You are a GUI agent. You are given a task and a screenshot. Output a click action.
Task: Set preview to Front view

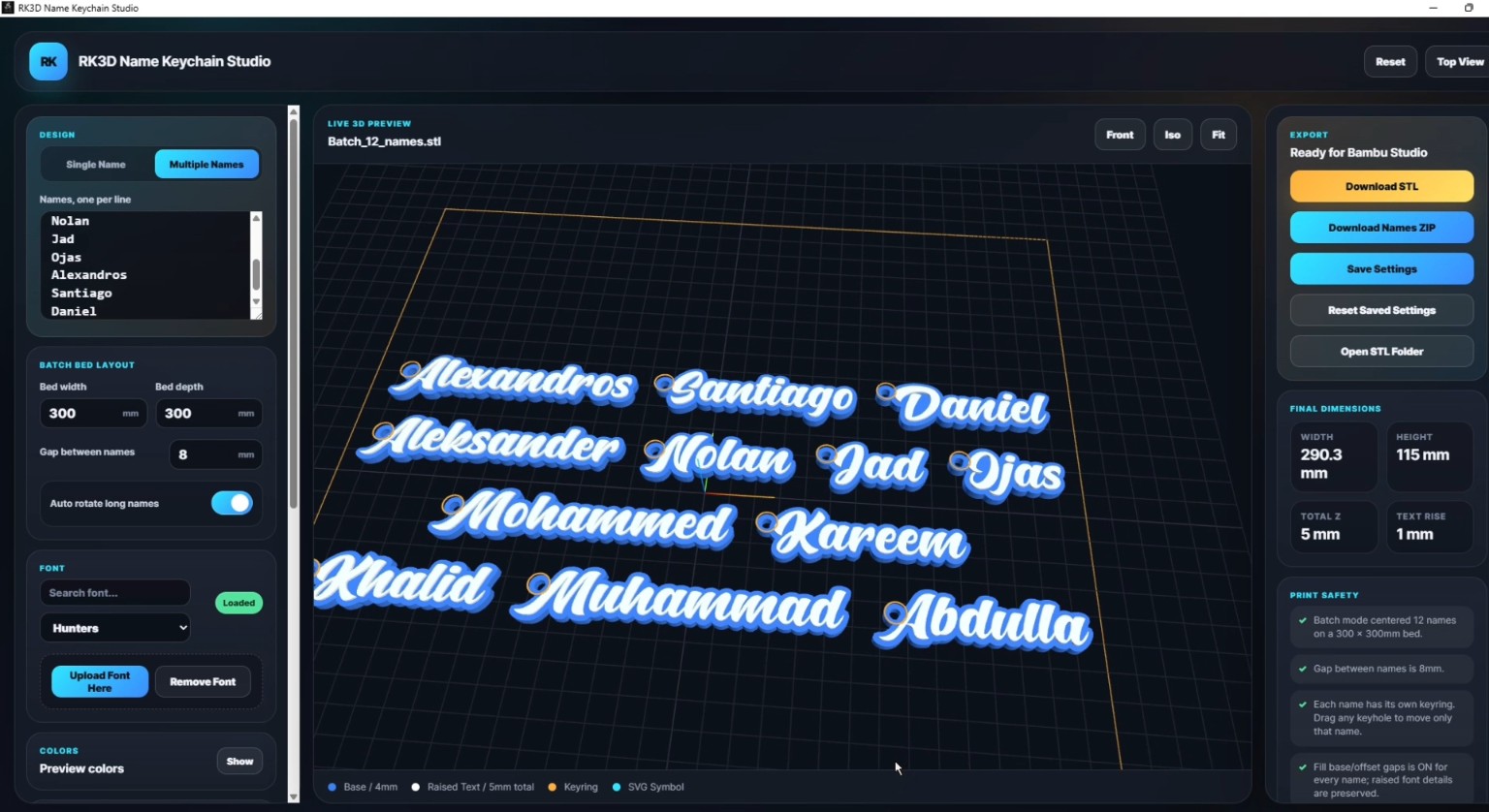pos(1120,135)
